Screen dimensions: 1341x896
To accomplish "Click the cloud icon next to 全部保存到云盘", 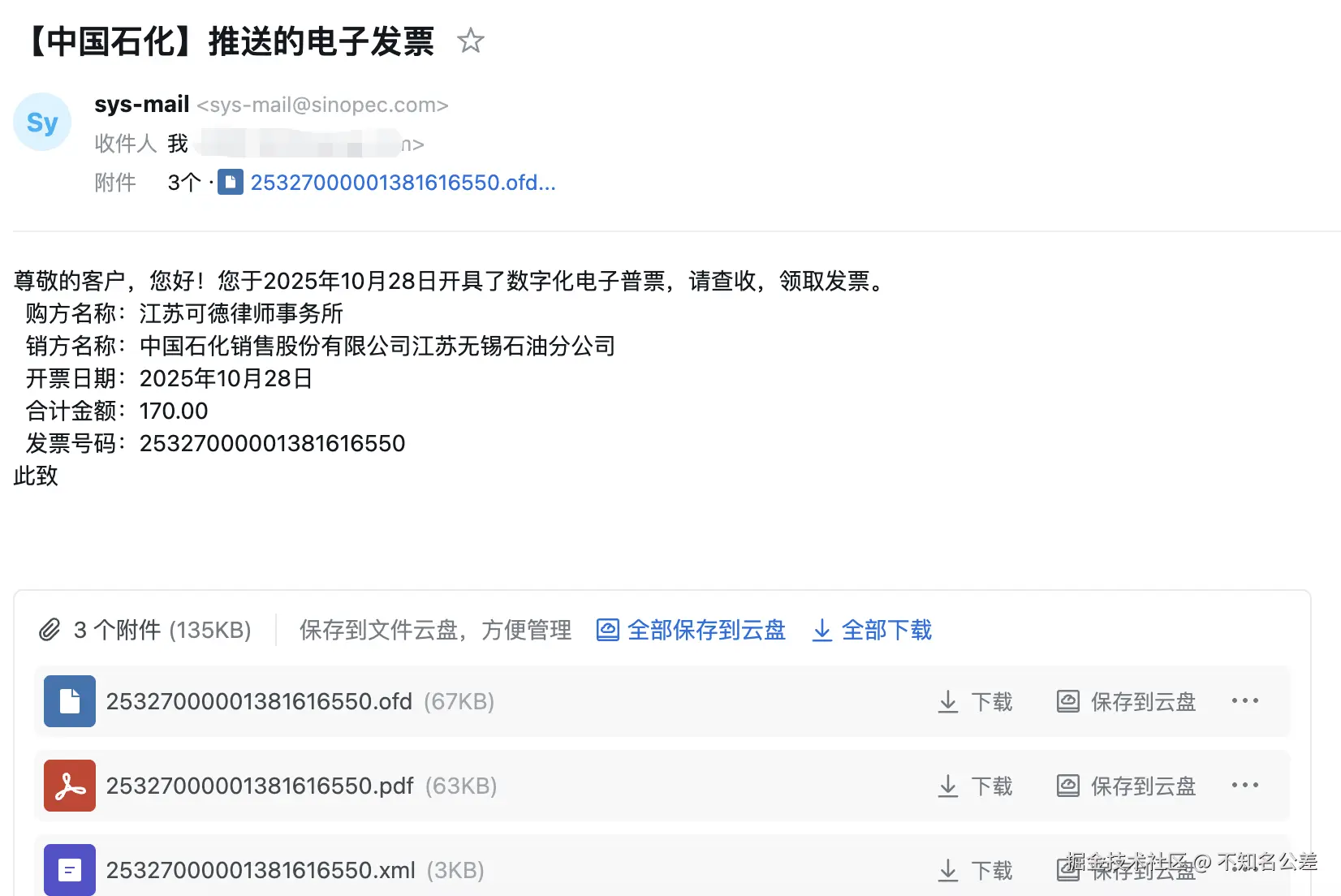I will (607, 630).
